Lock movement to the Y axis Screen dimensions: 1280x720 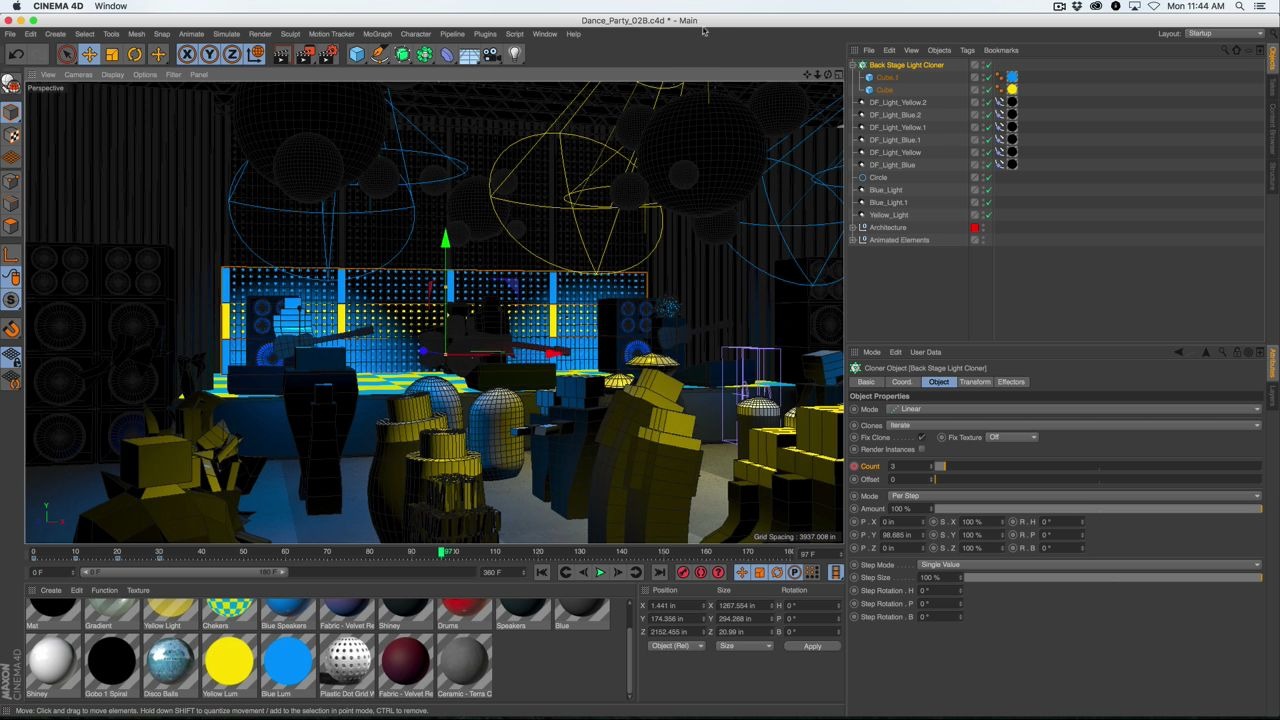[x=209, y=54]
